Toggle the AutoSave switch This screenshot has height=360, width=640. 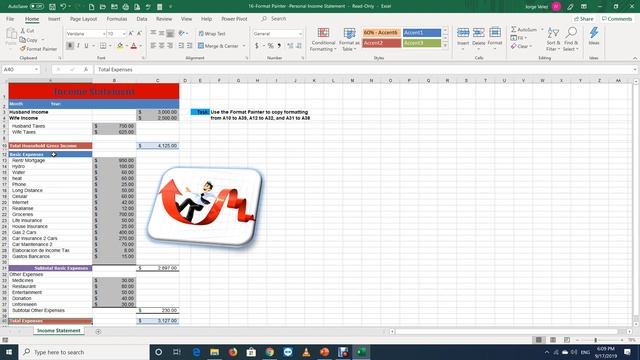37,7
